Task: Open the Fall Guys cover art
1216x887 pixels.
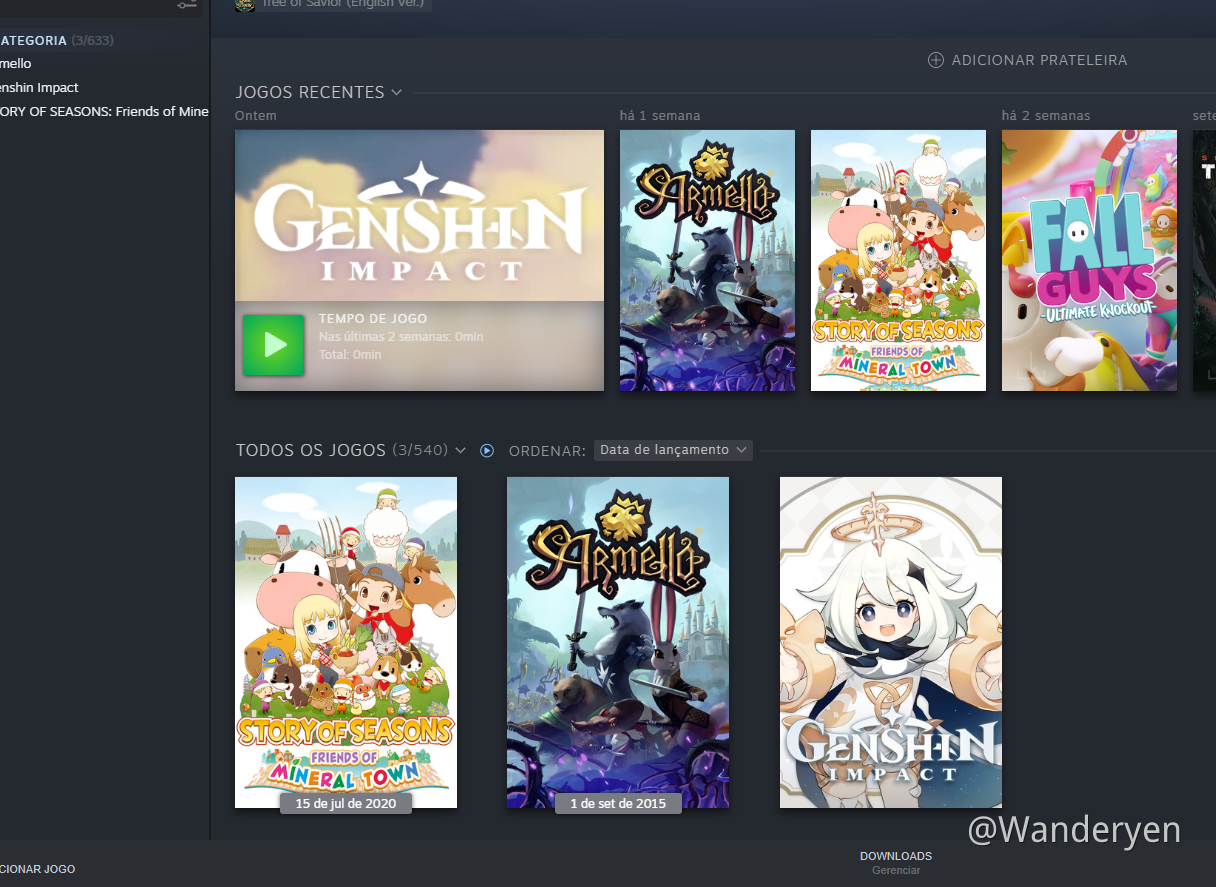Action: coord(1089,260)
